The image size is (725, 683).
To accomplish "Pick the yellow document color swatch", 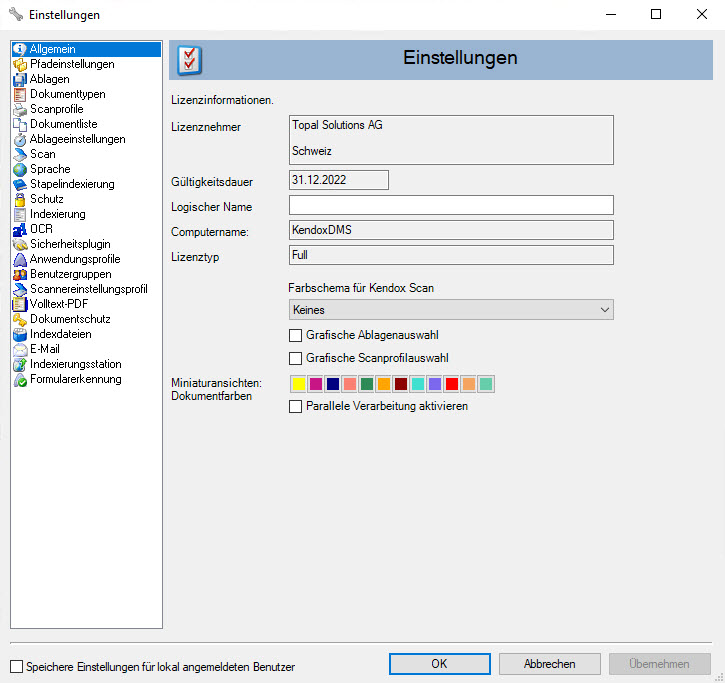I will 298,384.
